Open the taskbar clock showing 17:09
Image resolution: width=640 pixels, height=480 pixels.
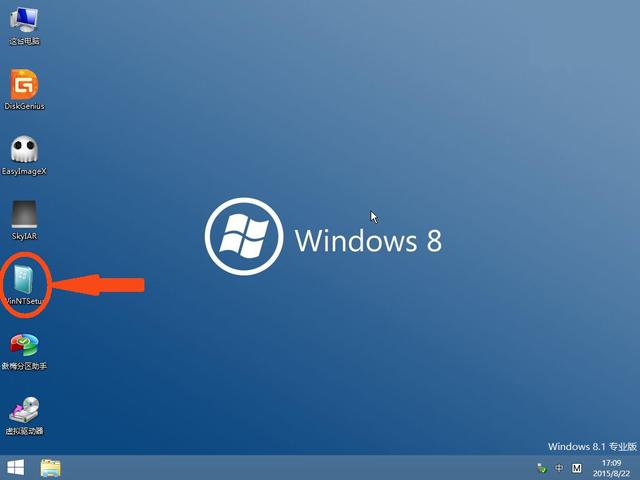pyautogui.click(x=609, y=468)
